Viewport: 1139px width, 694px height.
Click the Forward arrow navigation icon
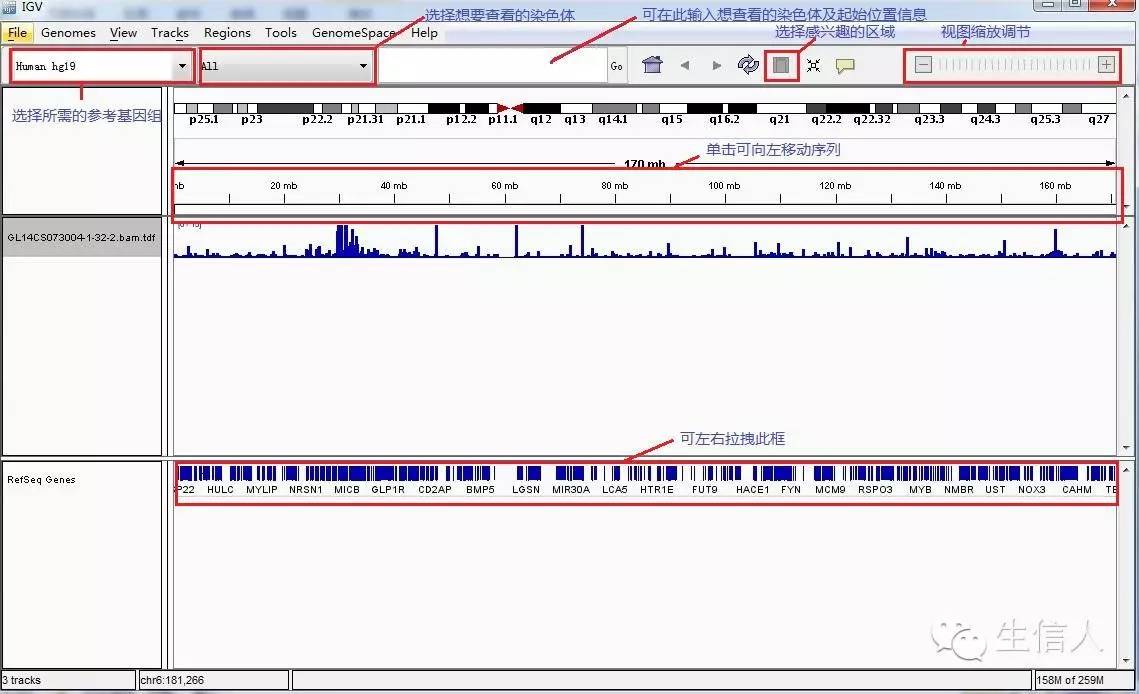tap(717, 66)
